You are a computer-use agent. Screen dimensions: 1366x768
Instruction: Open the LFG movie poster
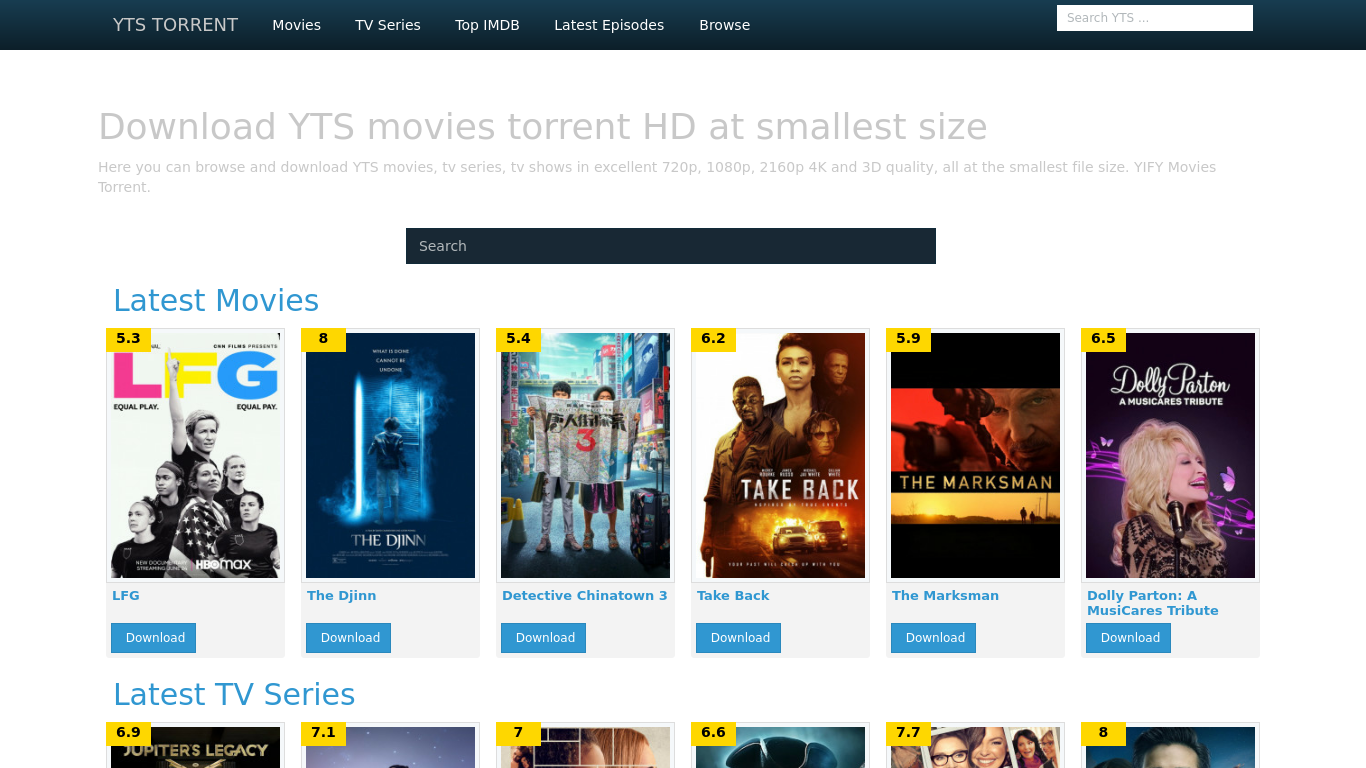point(195,455)
